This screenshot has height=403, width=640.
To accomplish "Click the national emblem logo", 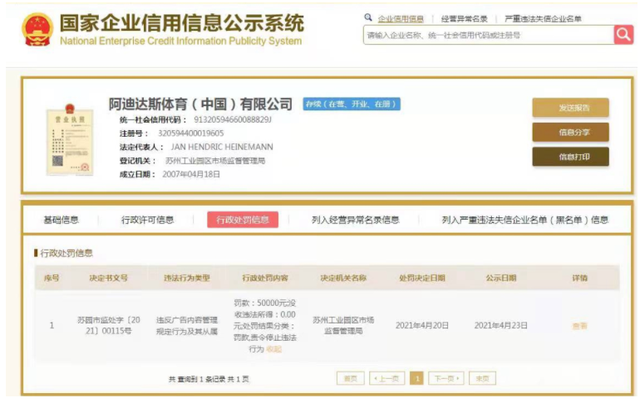I will pyautogui.click(x=38, y=29).
